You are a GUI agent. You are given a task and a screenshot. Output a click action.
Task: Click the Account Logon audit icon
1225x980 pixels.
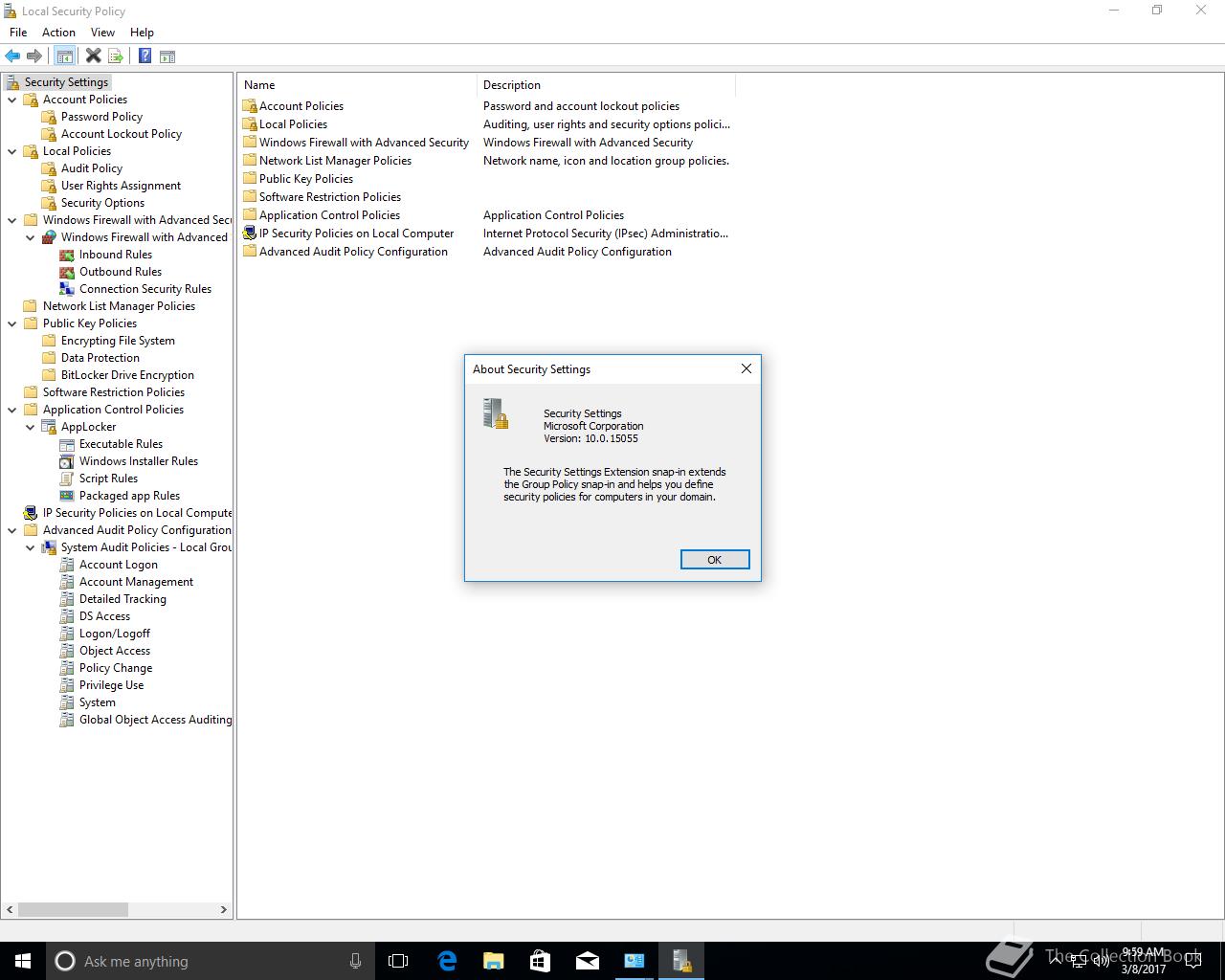pos(67,565)
